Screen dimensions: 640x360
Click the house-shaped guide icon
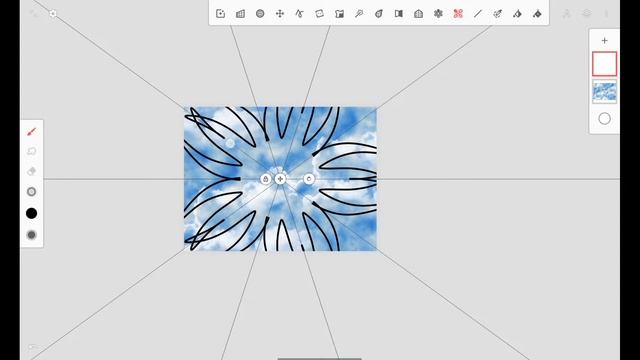tap(418, 13)
